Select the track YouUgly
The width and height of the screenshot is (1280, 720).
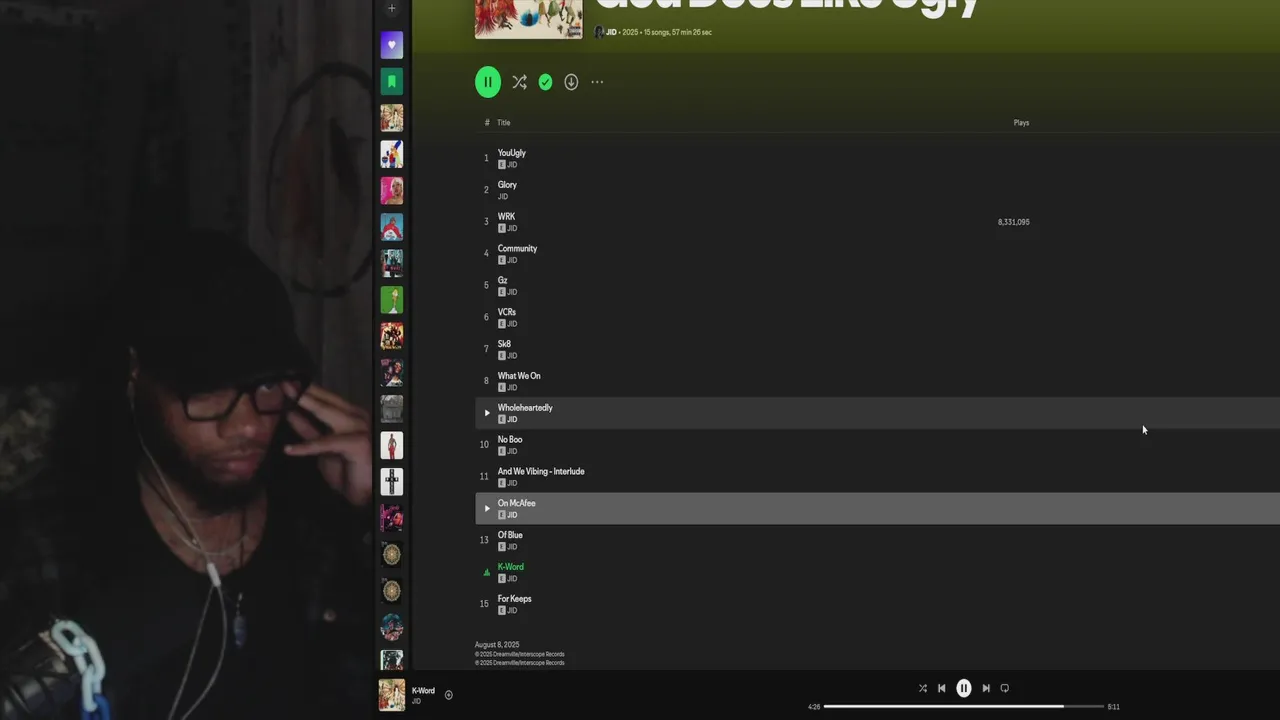coord(511,153)
